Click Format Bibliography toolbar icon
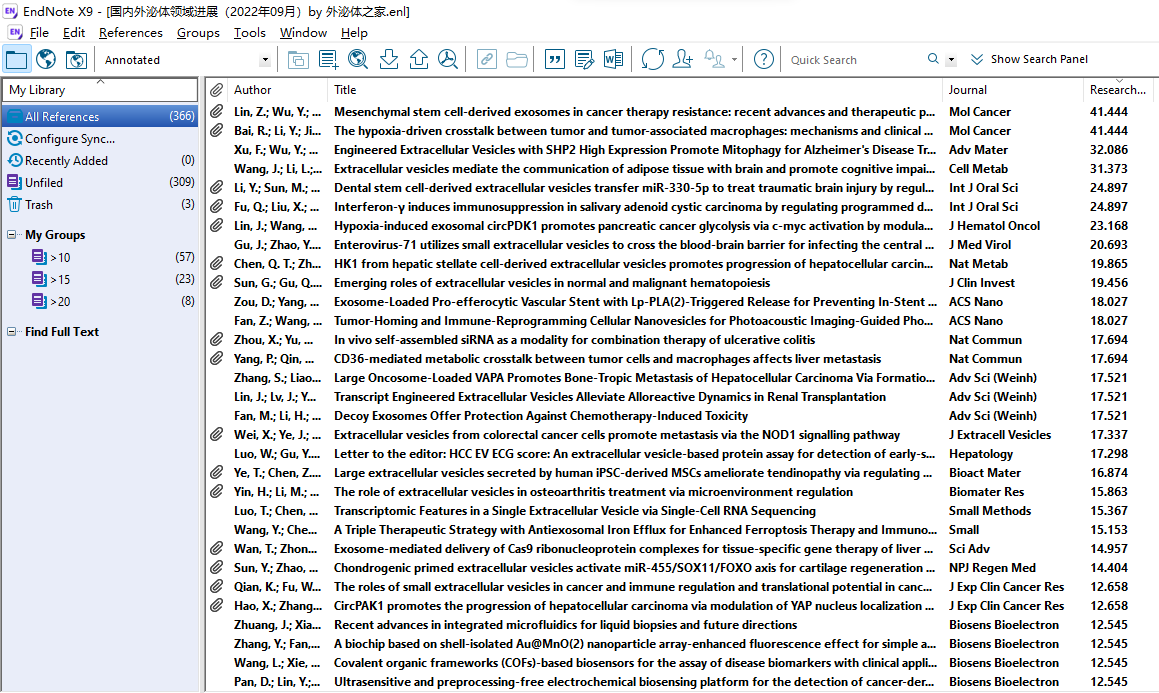This screenshot has height=693, width=1159. tap(584, 59)
